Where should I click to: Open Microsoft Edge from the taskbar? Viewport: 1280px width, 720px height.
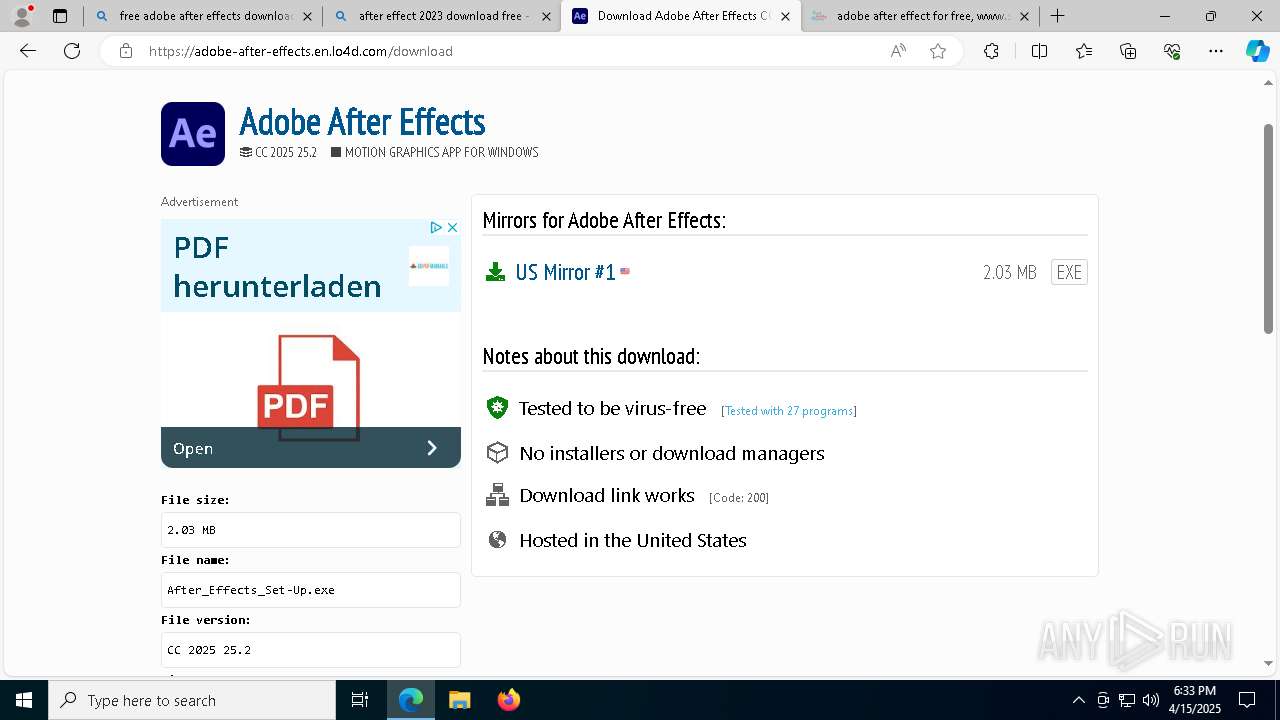[x=411, y=700]
